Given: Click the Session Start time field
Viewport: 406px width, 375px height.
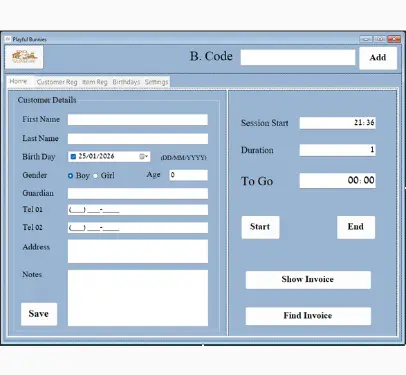Looking at the screenshot, I should click(337, 123).
